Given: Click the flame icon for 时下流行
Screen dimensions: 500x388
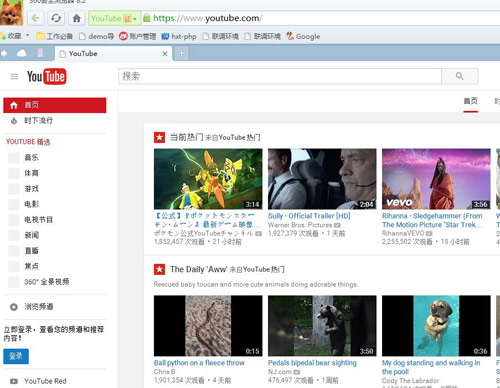Looking at the screenshot, I should pyautogui.click(x=14, y=121).
